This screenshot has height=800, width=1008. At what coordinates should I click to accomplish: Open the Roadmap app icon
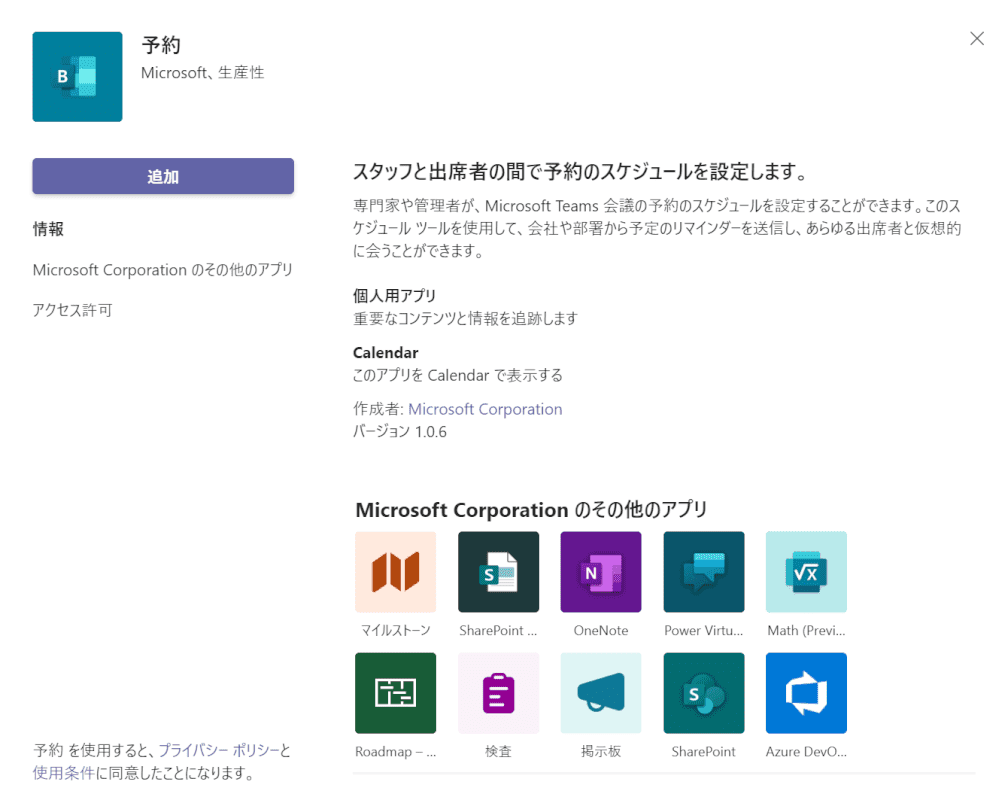point(395,693)
